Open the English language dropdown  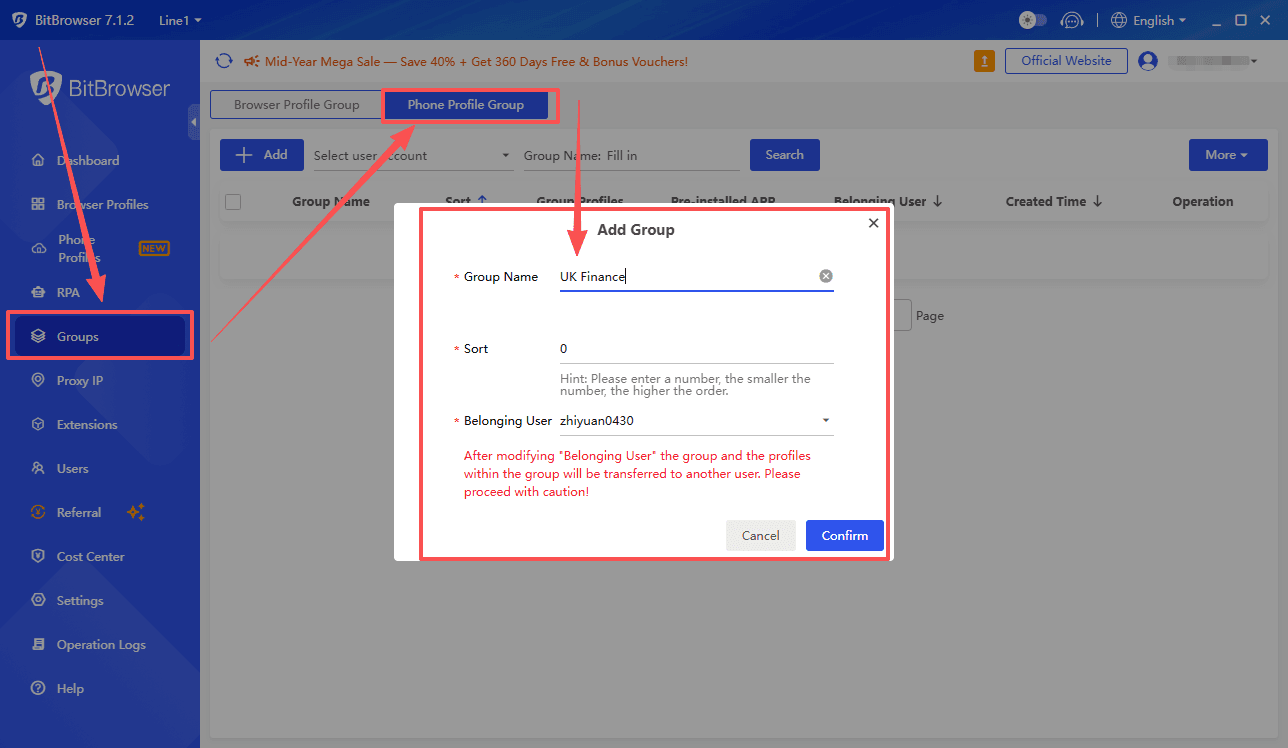pyautogui.click(x=1148, y=20)
